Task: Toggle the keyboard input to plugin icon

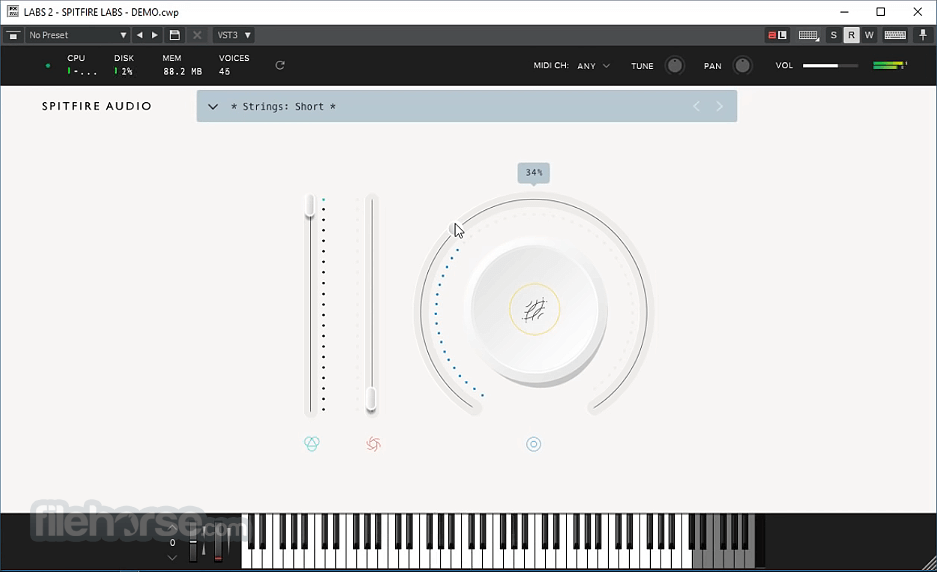Action: point(895,35)
